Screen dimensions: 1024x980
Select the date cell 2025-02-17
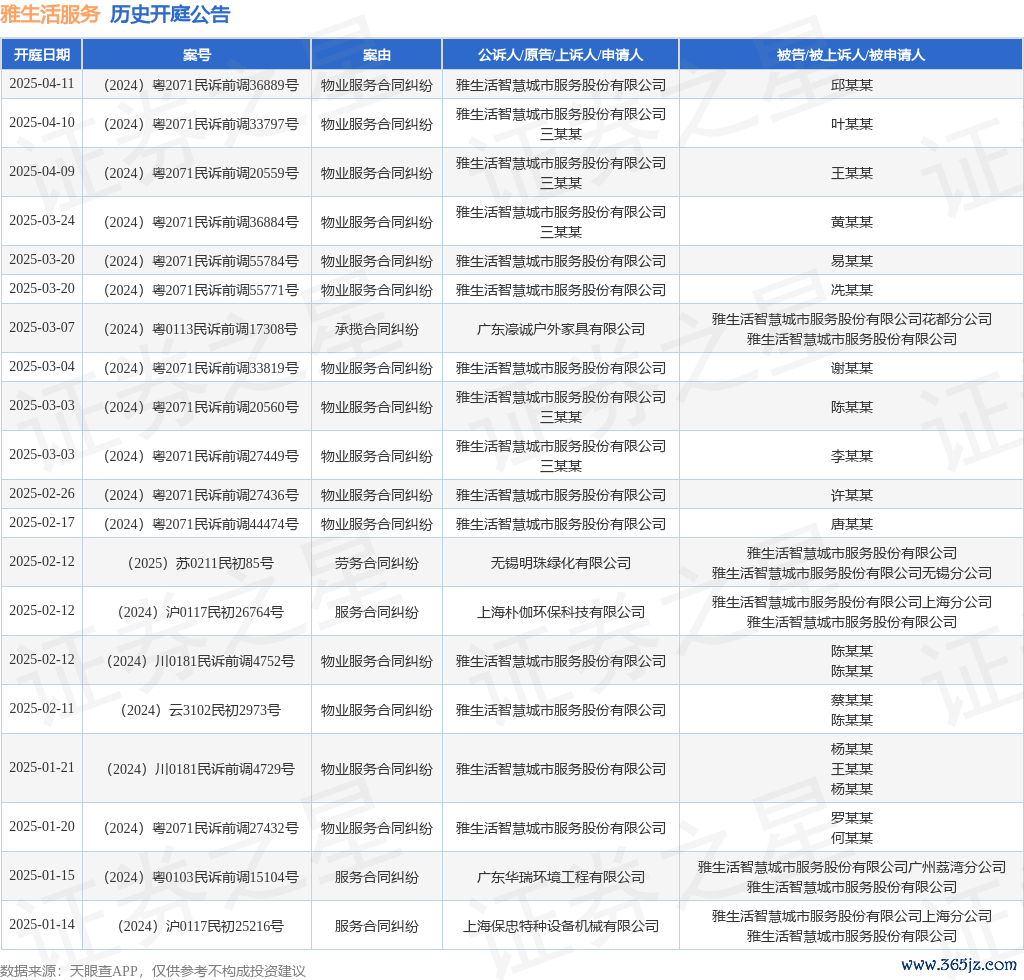(x=42, y=523)
